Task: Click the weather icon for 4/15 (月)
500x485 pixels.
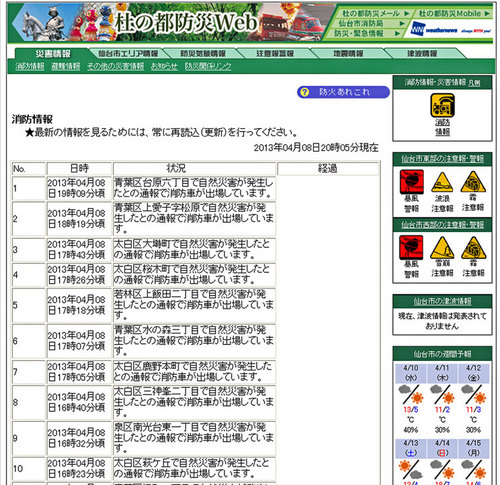Action: coord(473,469)
